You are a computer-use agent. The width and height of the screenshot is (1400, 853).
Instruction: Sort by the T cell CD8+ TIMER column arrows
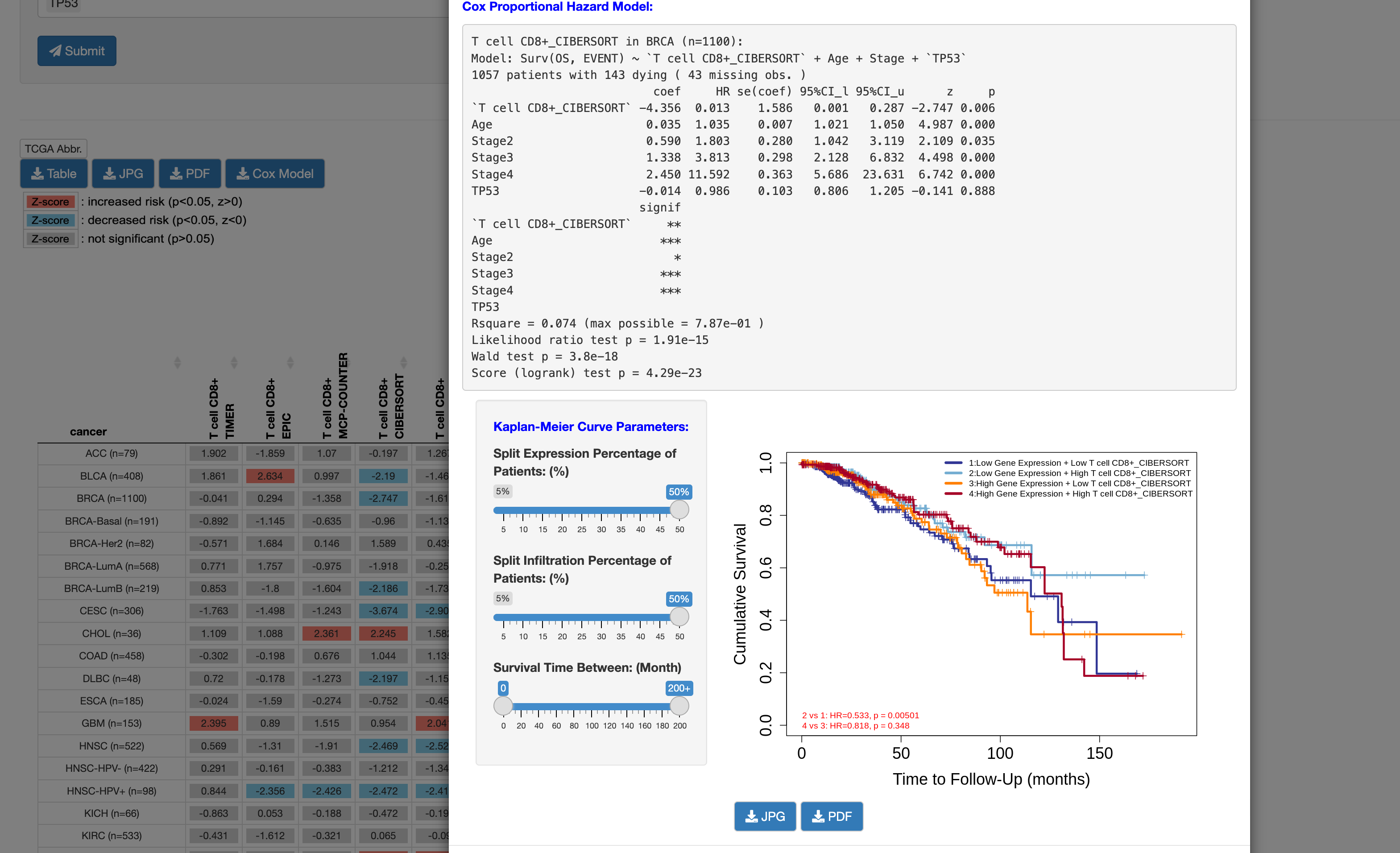point(233,362)
